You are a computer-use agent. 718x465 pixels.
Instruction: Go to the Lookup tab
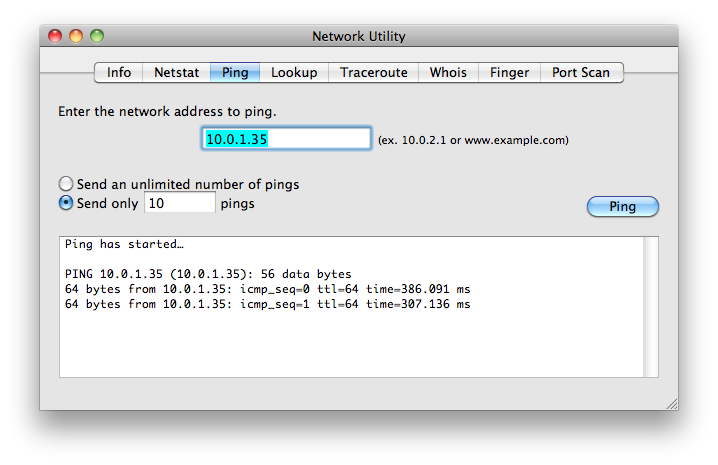tap(294, 72)
